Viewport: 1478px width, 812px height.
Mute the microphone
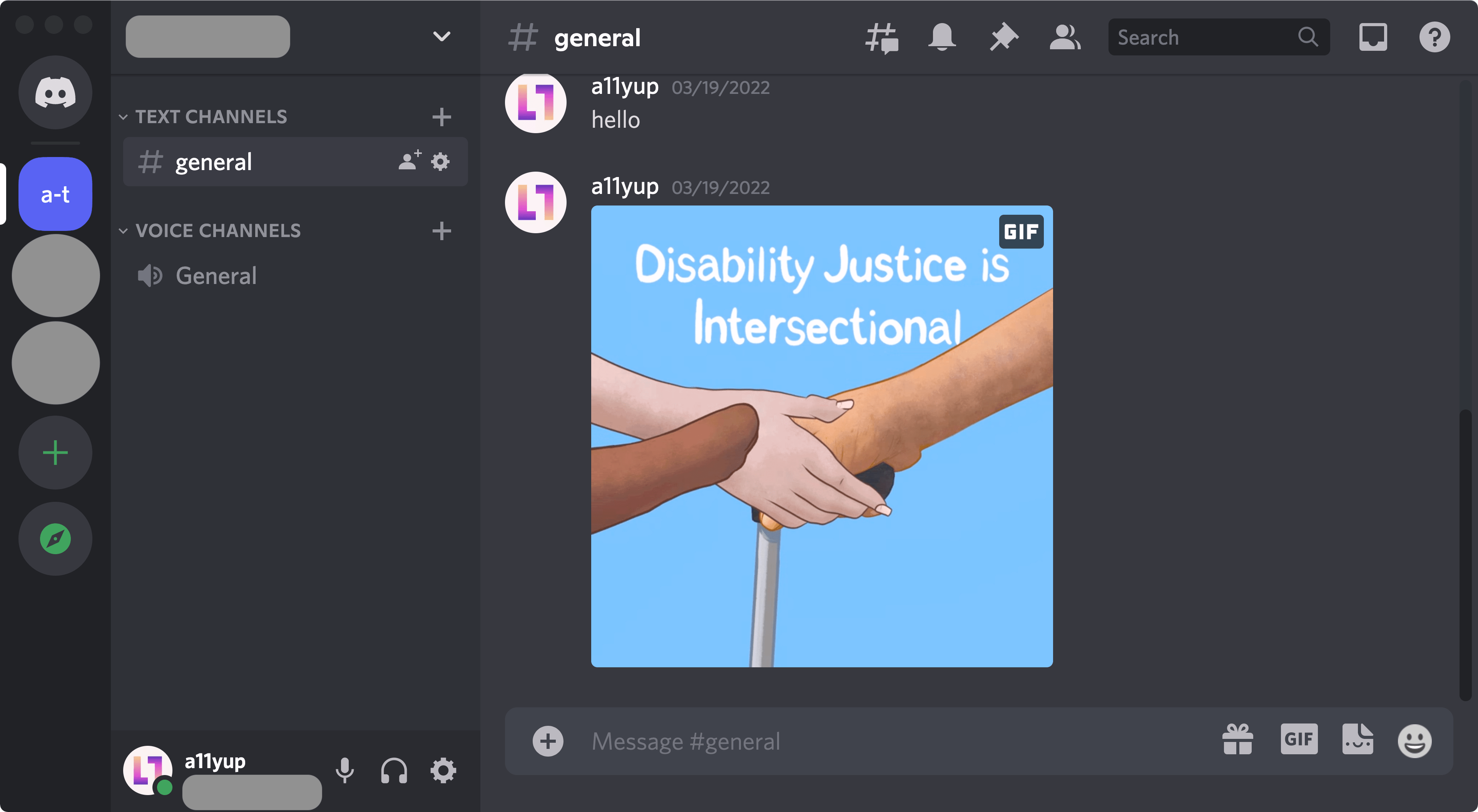(345, 771)
